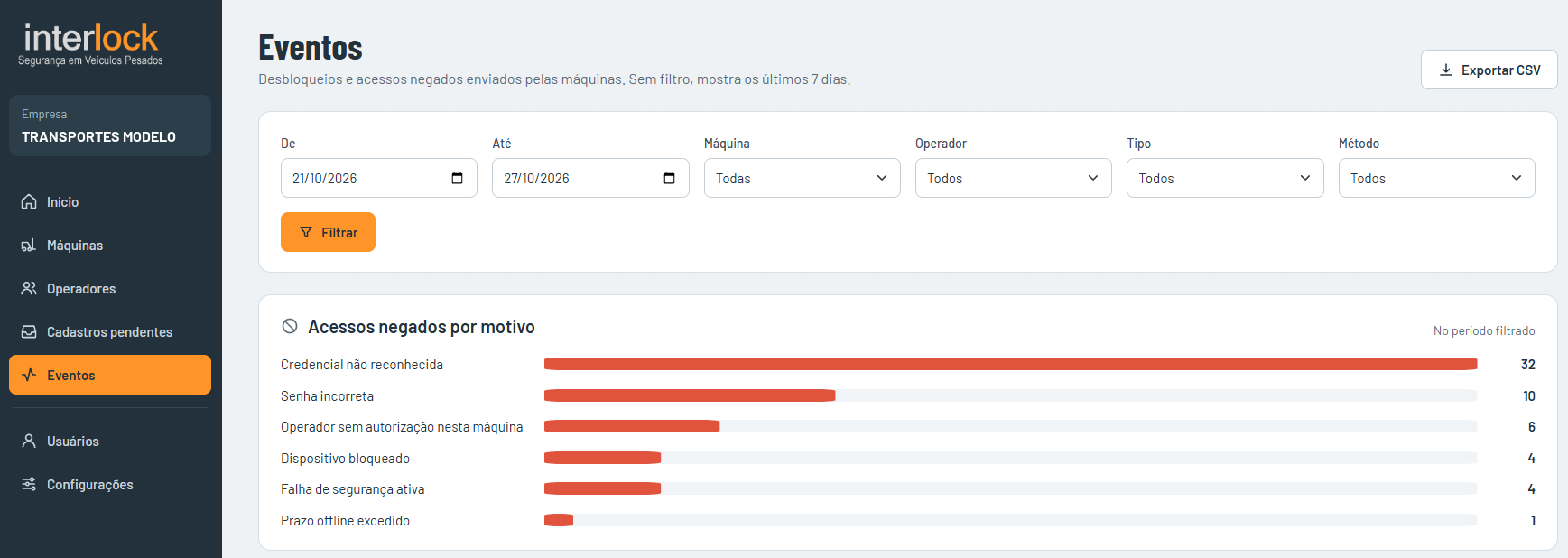This screenshot has height=558, width=1568.
Task: Click the count 32 for Credencial não reconhecida
Action: (x=1527, y=364)
